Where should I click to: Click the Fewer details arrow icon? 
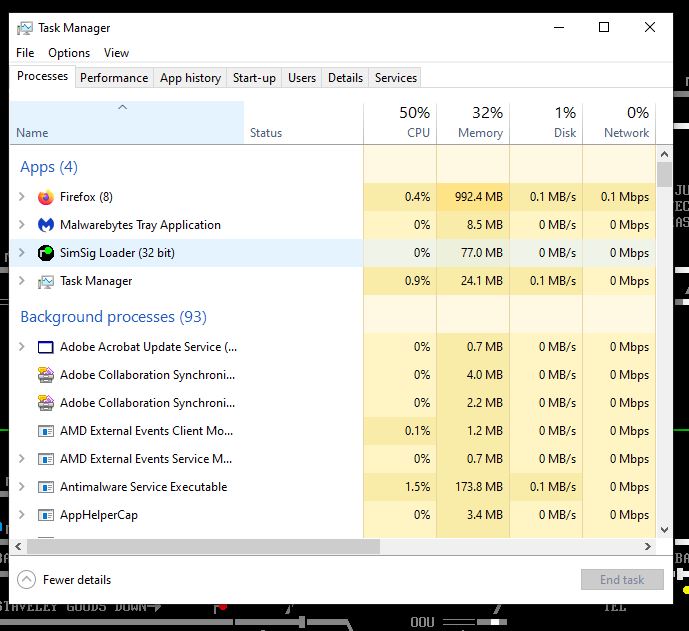26,580
